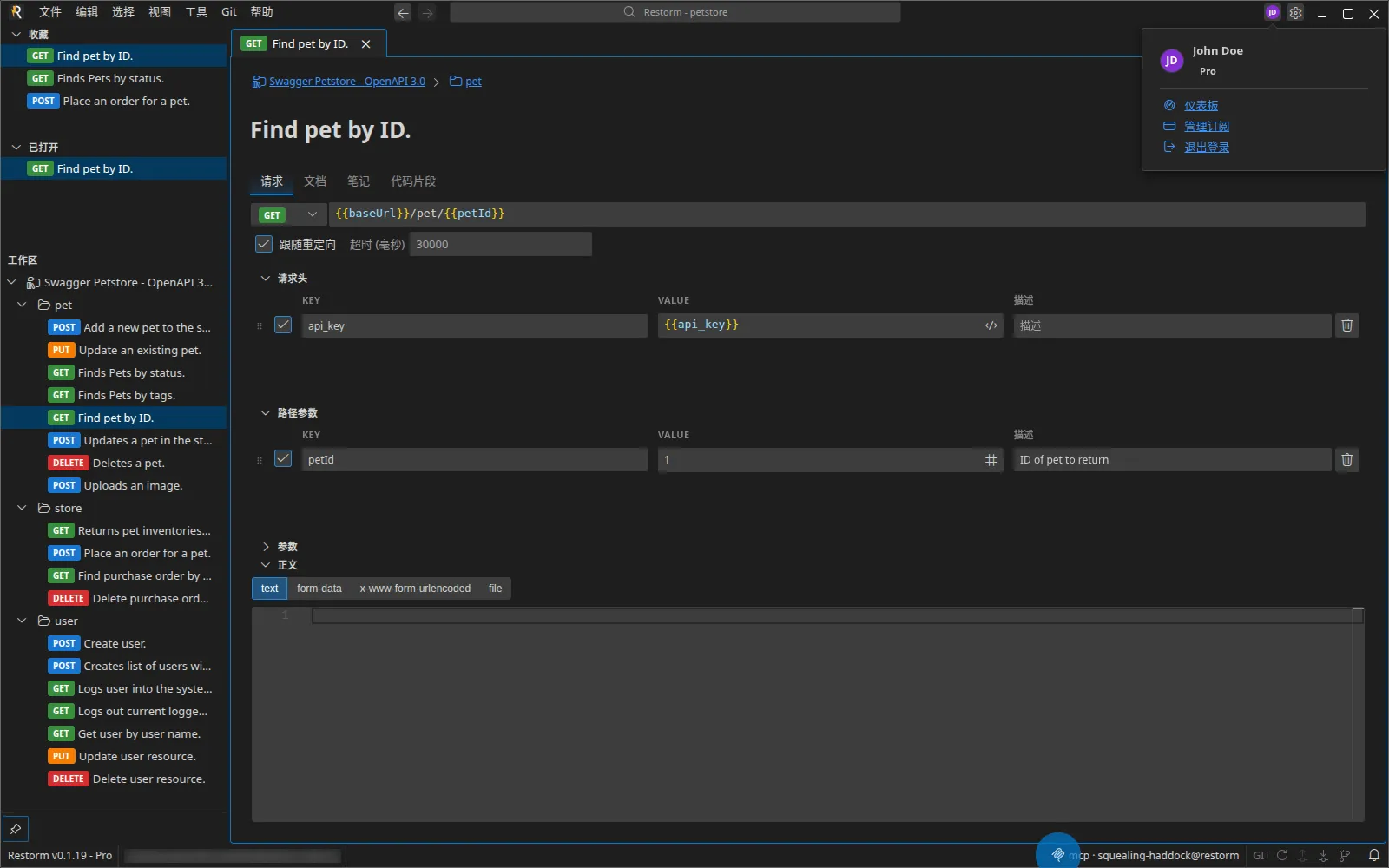This screenshot has width=1389, height=868.
Task: Click the request URL input field
Action: pos(846,214)
